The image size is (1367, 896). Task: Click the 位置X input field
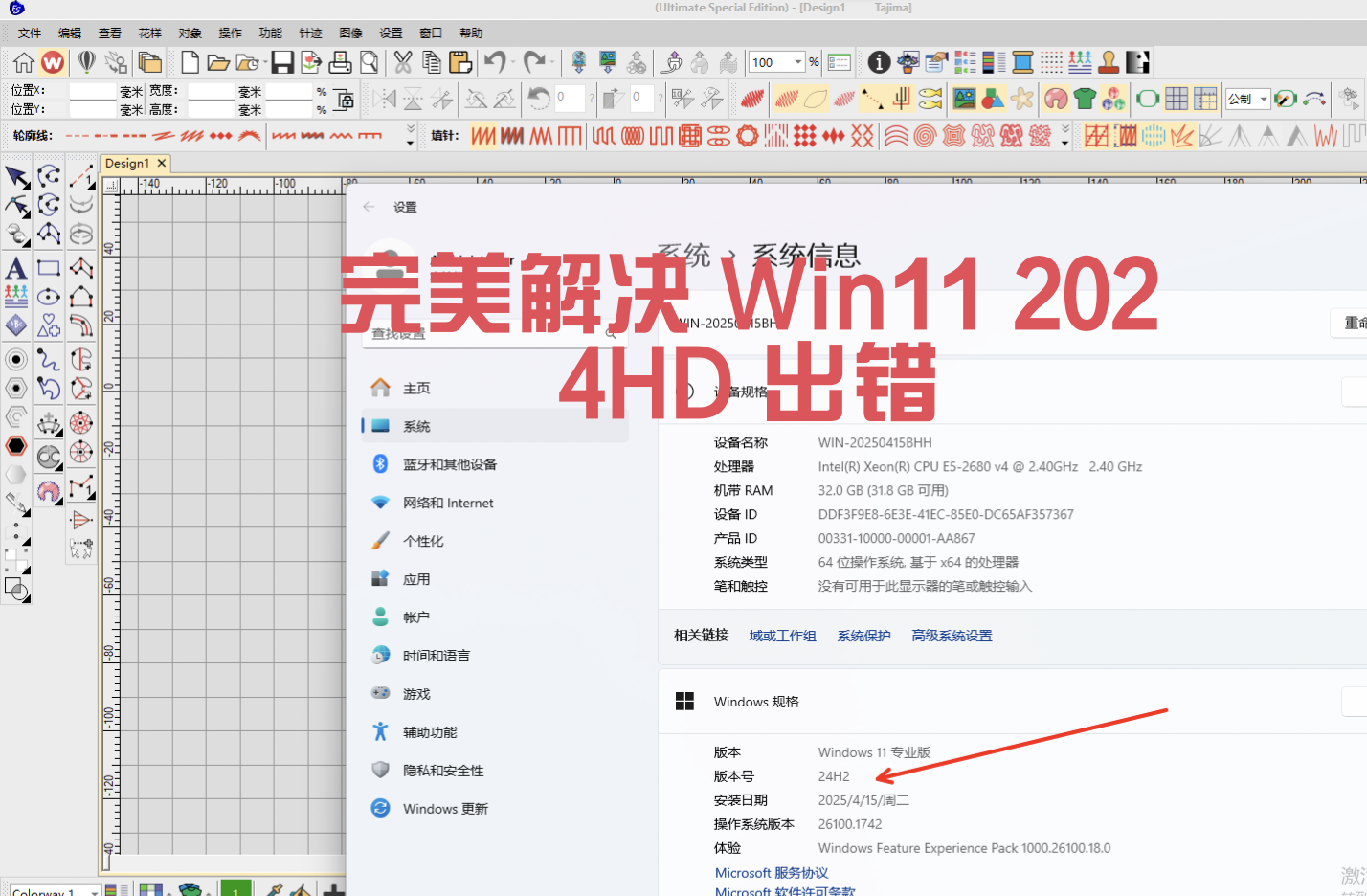(93, 92)
